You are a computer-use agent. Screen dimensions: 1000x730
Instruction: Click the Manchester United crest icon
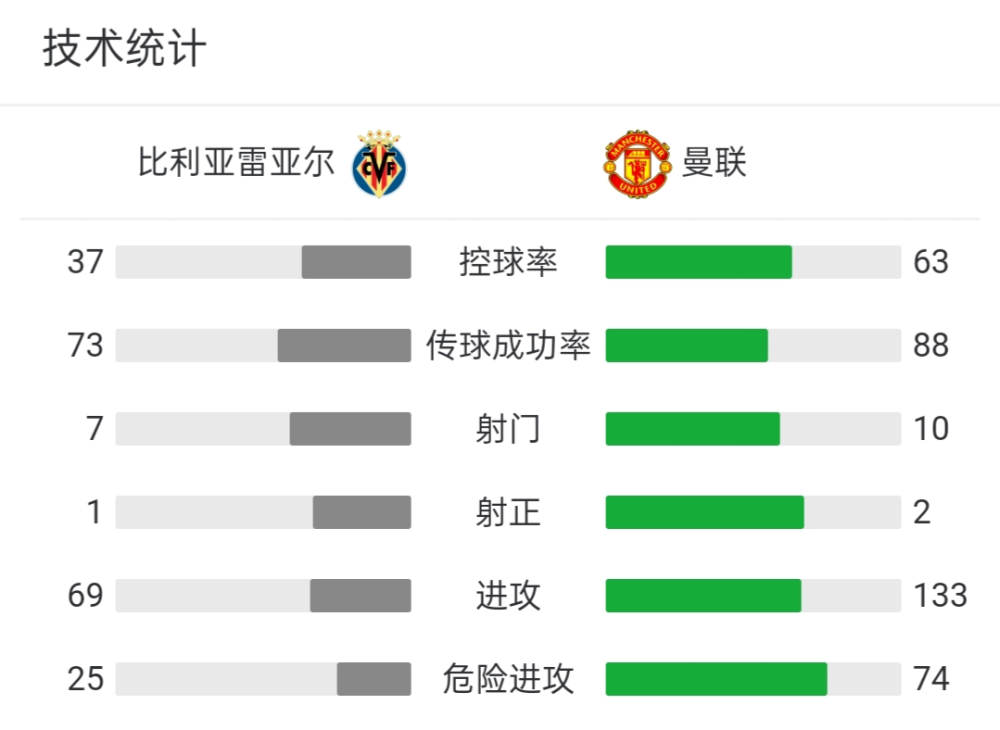click(x=637, y=164)
